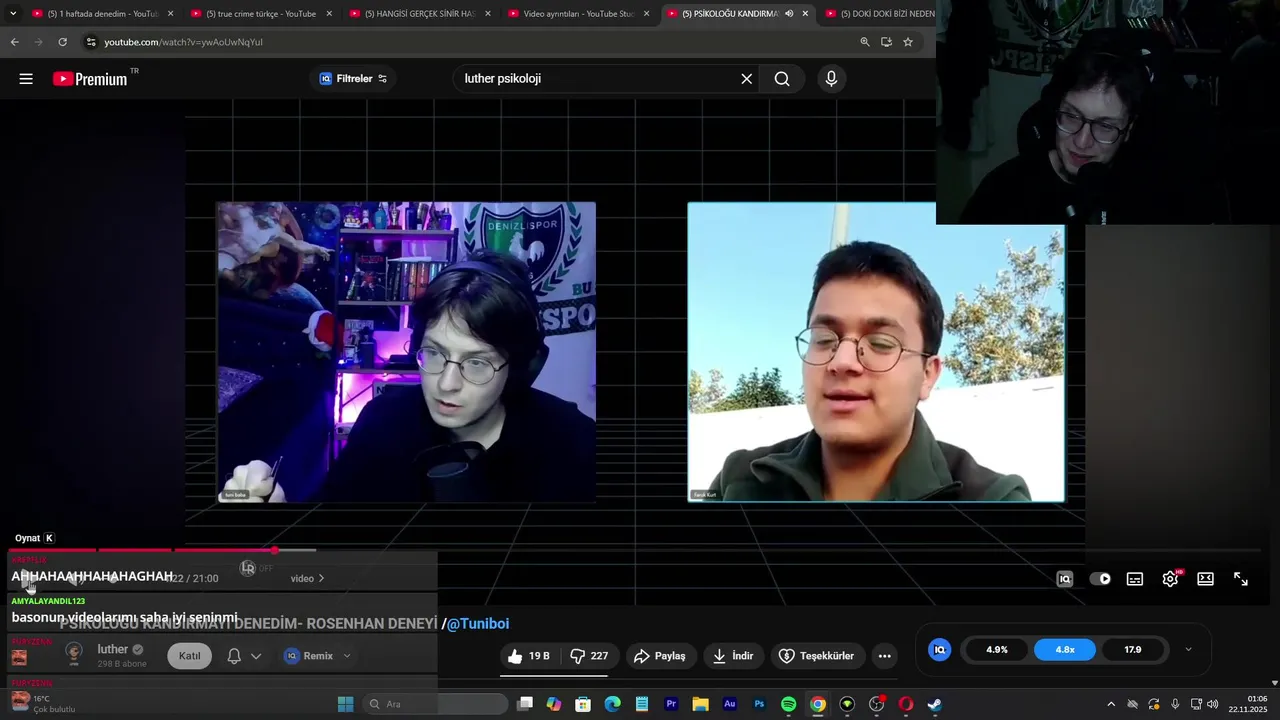The image size is (1280, 720).
Task: Like the video (19 B)
Action: [529, 656]
